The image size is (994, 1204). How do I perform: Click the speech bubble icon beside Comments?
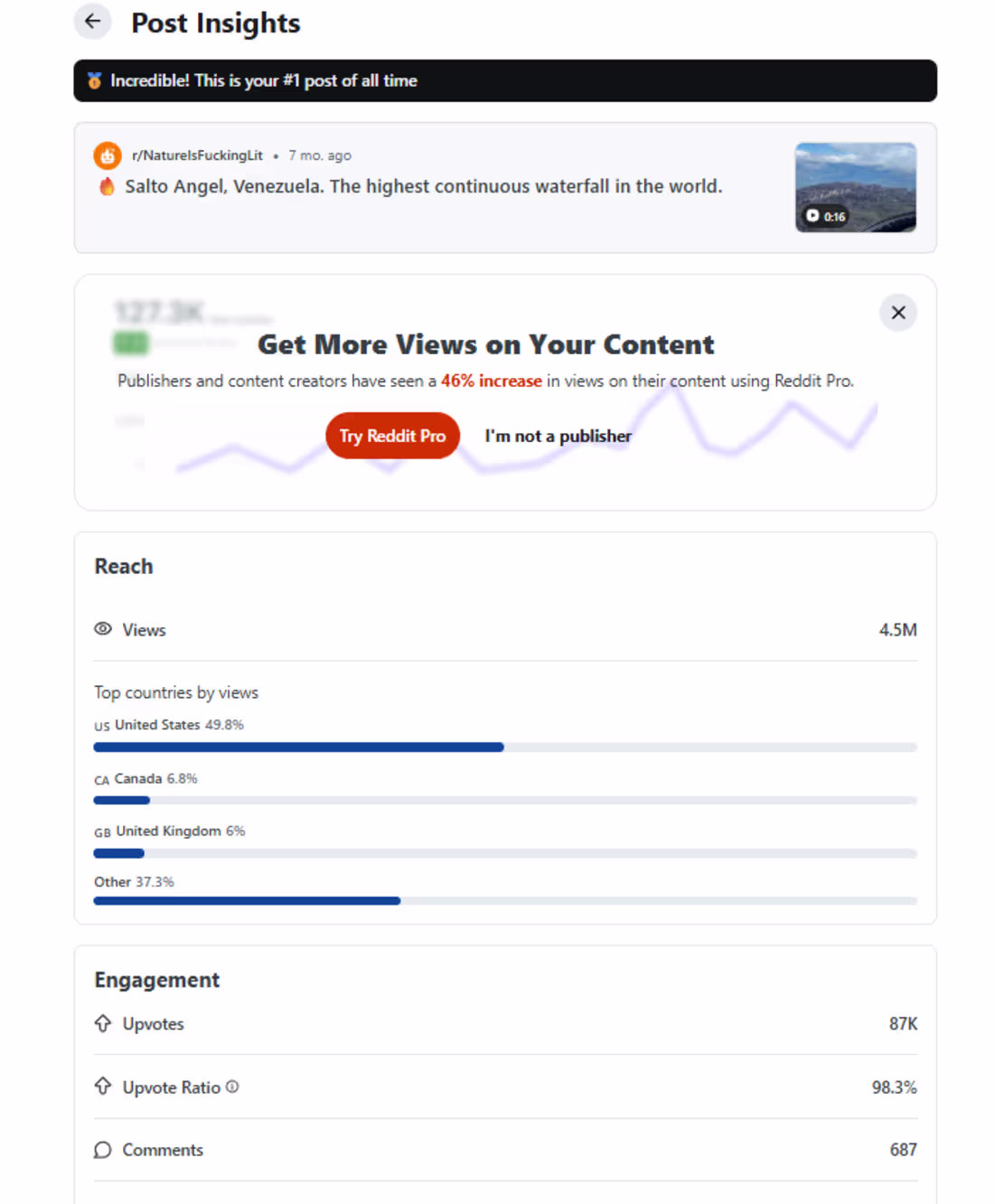point(103,1150)
